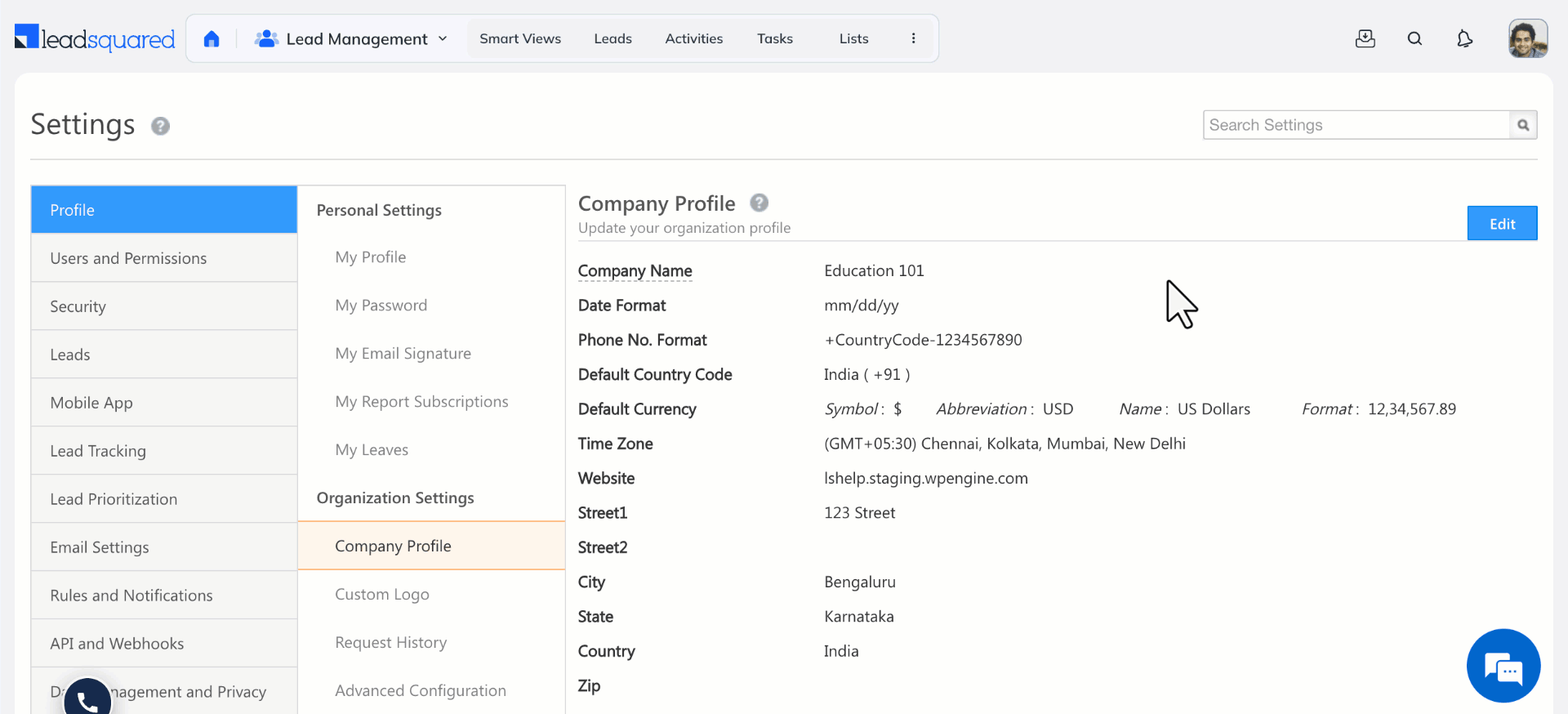Click help icon beside Settings title
The width and height of the screenshot is (1568, 714).
click(x=160, y=126)
